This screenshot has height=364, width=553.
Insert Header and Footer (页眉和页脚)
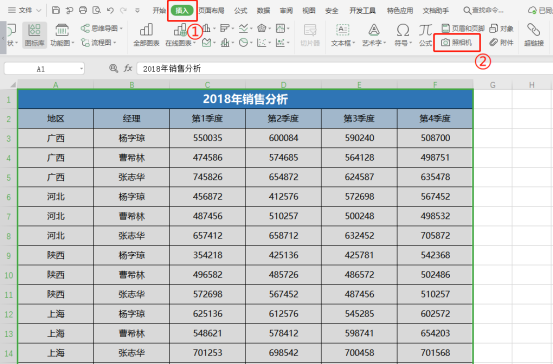(x=463, y=28)
